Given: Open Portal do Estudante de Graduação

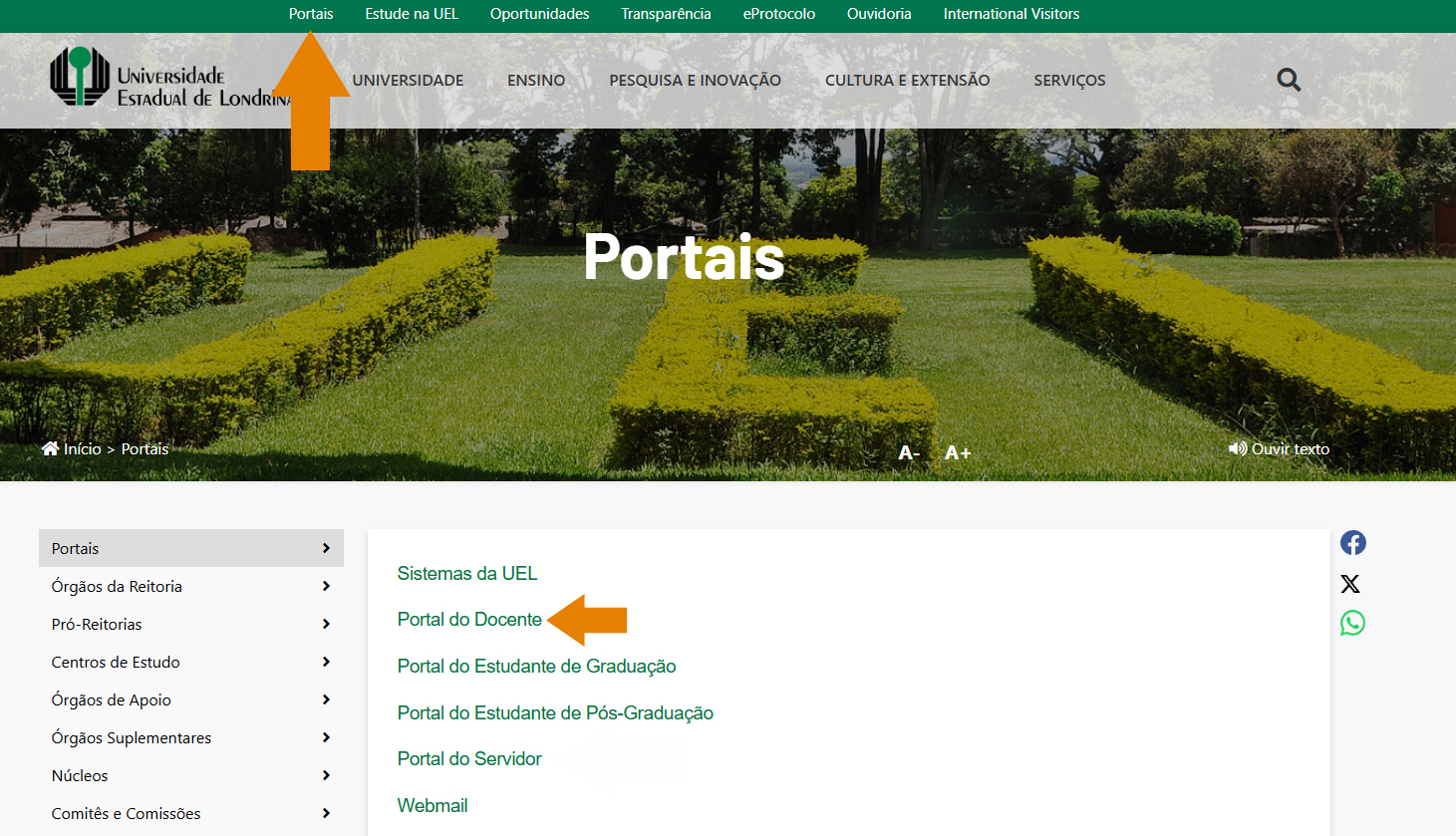Looking at the screenshot, I should 536,667.
